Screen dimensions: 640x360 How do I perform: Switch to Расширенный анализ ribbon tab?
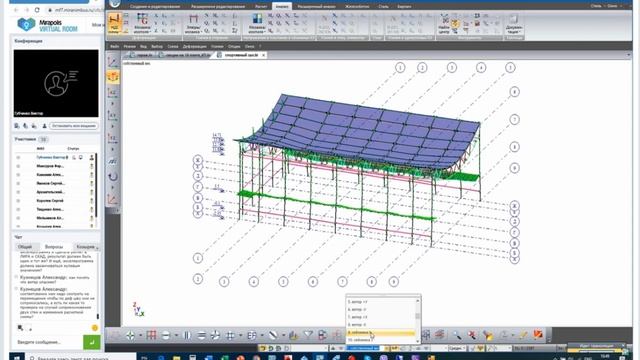(x=316, y=7)
